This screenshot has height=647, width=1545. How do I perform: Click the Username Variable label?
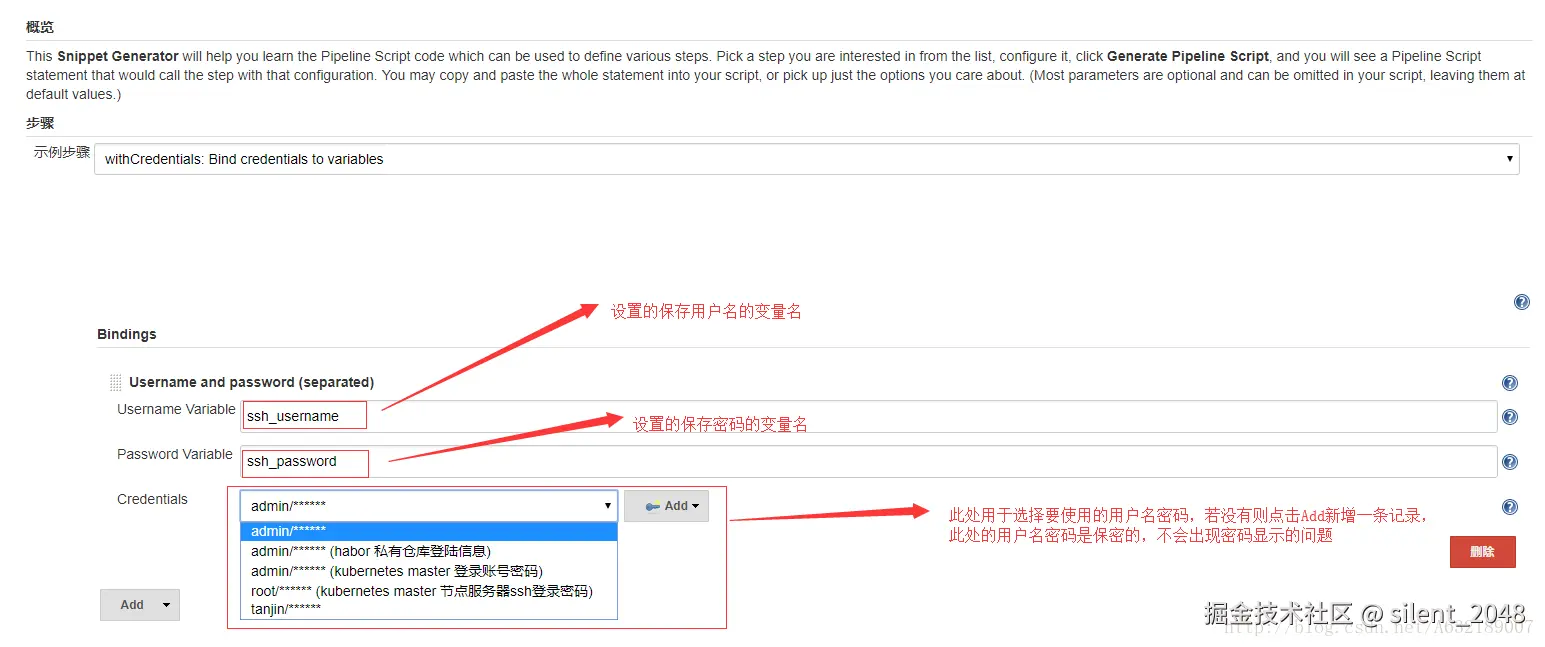[176, 409]
